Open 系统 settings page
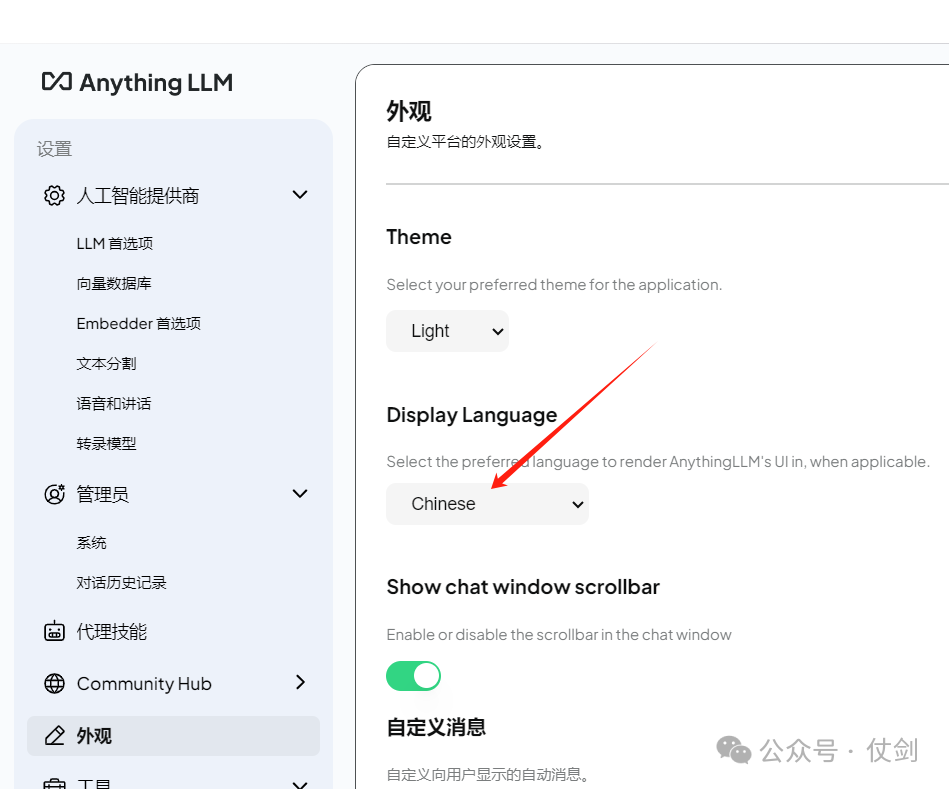Viewport: 949px width, 789px height. pyautogui.click(x=91, y=543)
